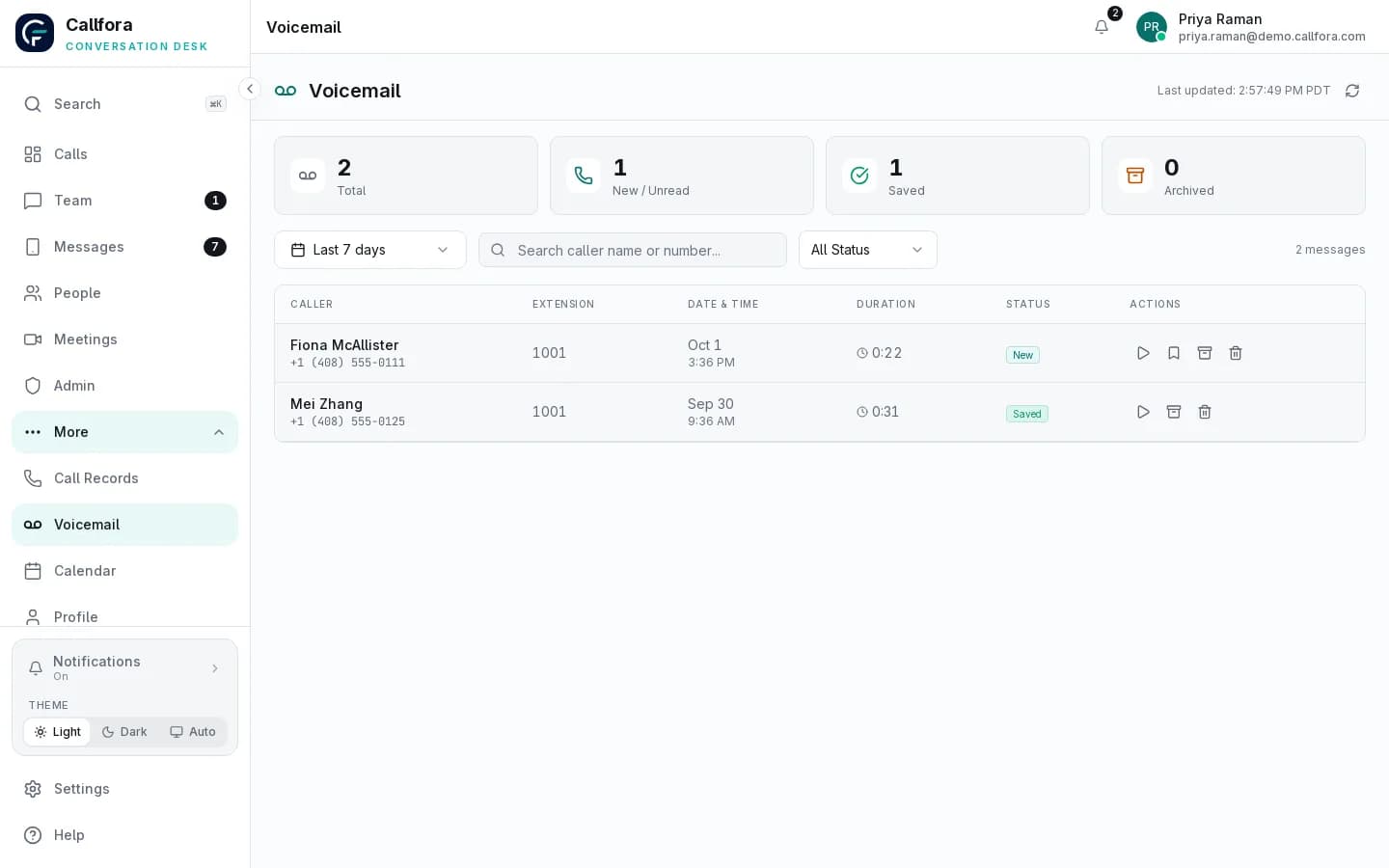1389x868 pixels.
Task: Archive Fiona McAllister's voicemail
Action: click(x=1205, y=353)
